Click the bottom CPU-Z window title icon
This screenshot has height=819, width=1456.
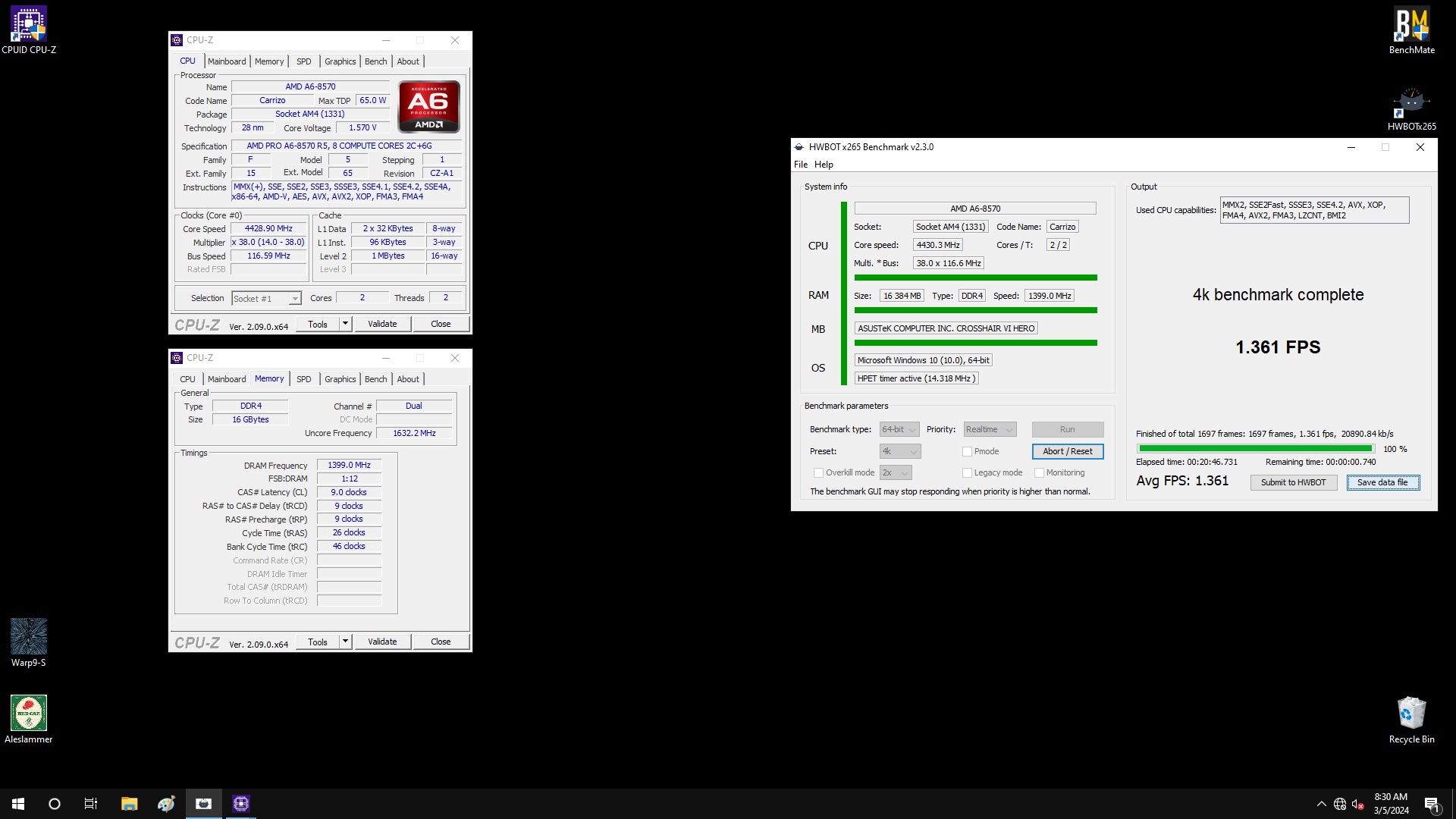click(177, 358)
